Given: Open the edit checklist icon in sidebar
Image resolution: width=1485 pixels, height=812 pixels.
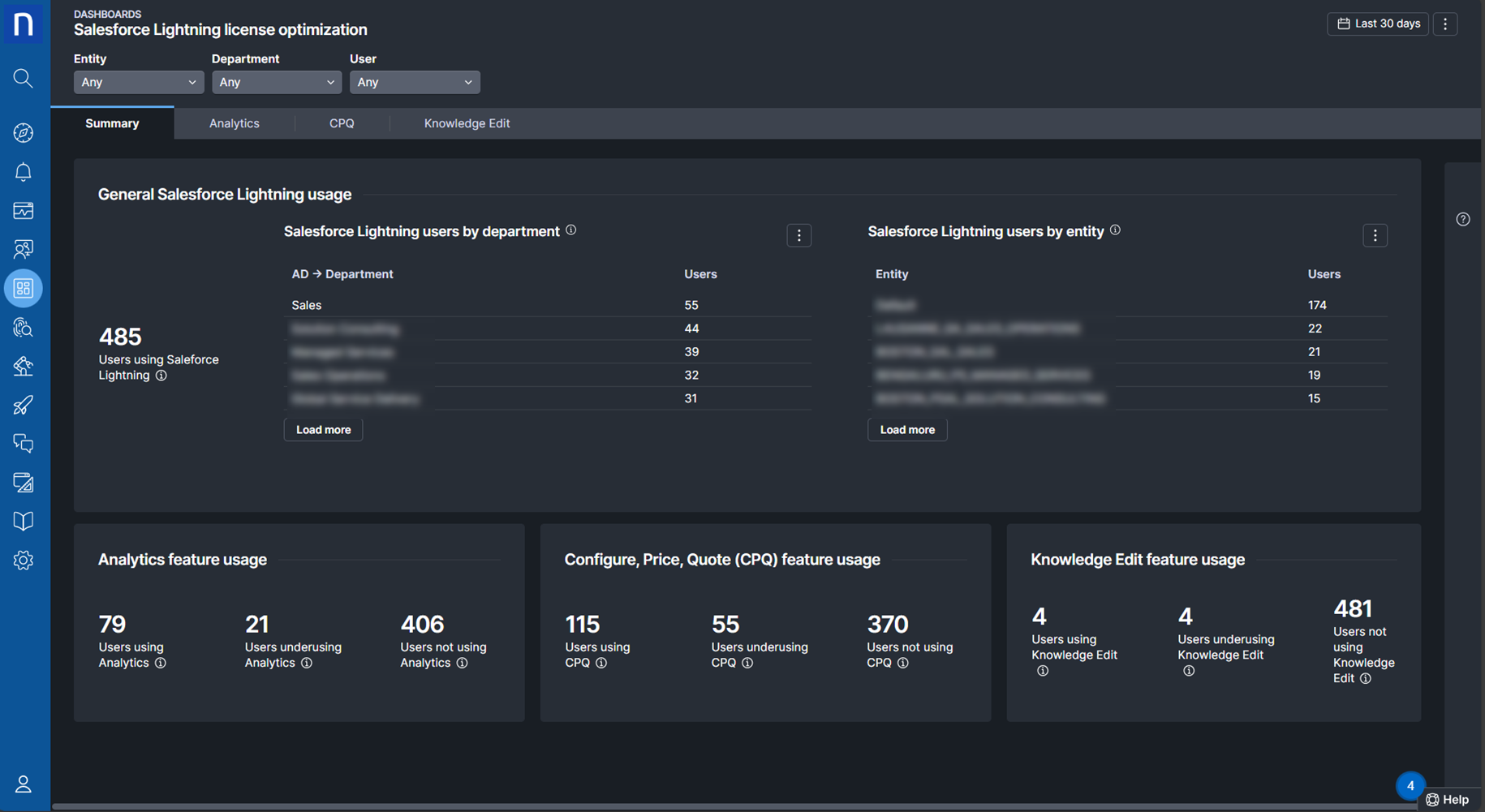Looking at the screenshot, I should click(24, 483).
